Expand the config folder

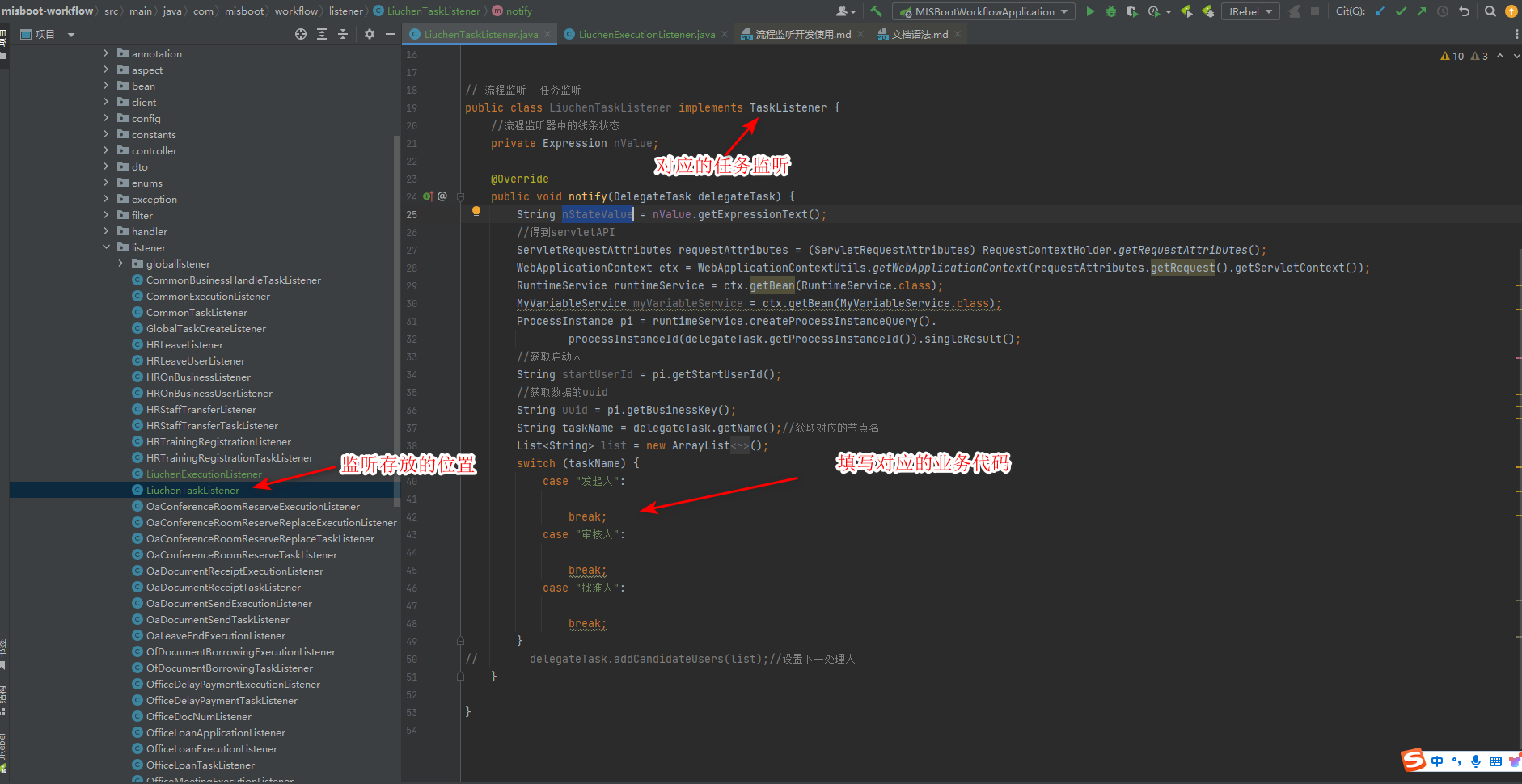106,118
